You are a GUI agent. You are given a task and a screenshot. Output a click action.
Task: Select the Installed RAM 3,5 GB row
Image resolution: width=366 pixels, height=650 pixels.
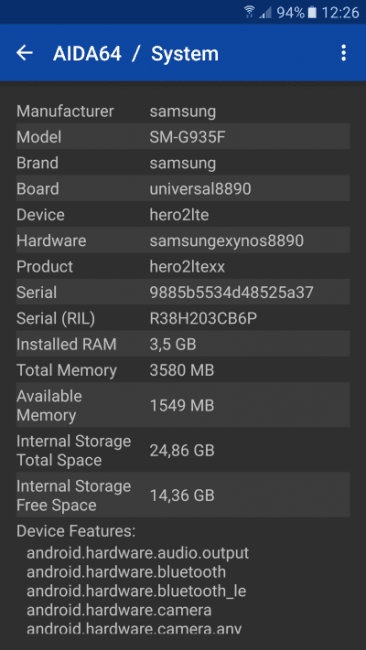click(x=183, y=344)
